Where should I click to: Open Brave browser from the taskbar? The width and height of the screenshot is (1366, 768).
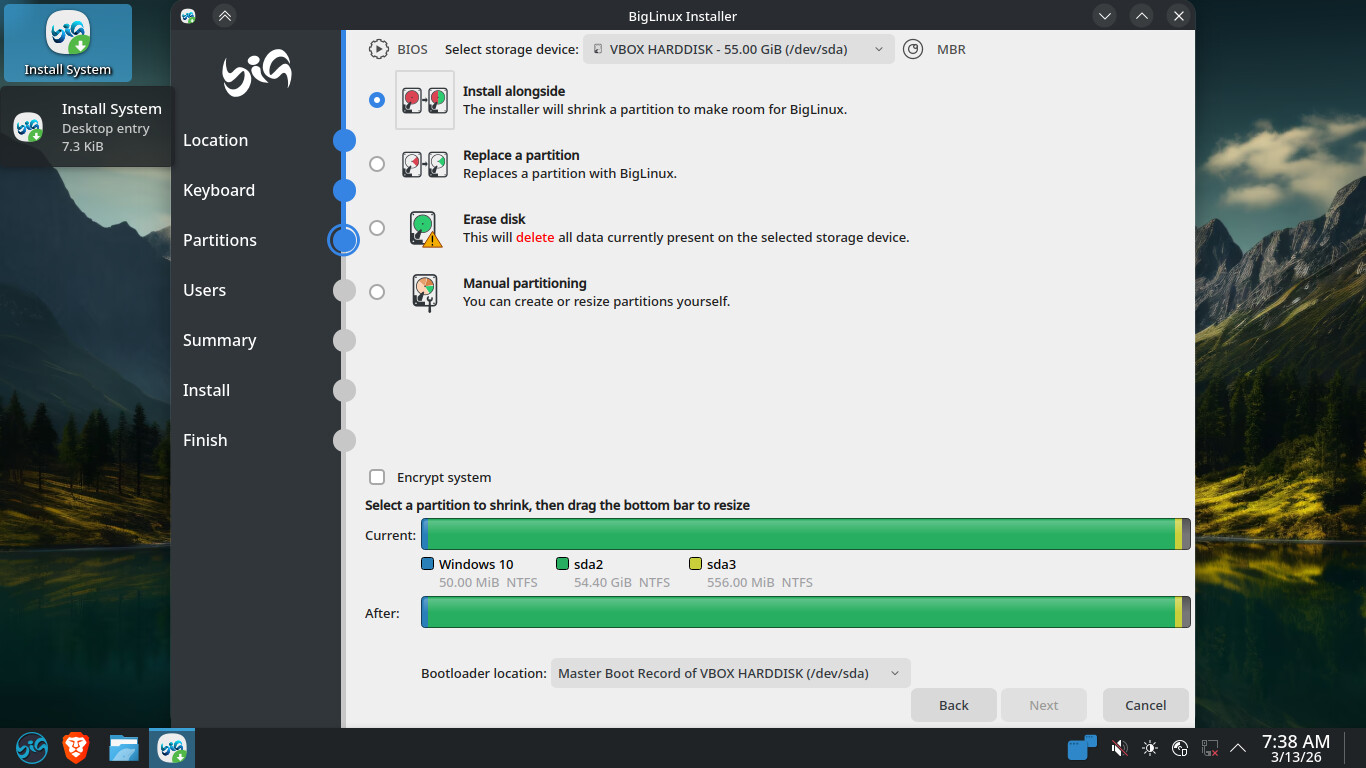tap(76, 747)
